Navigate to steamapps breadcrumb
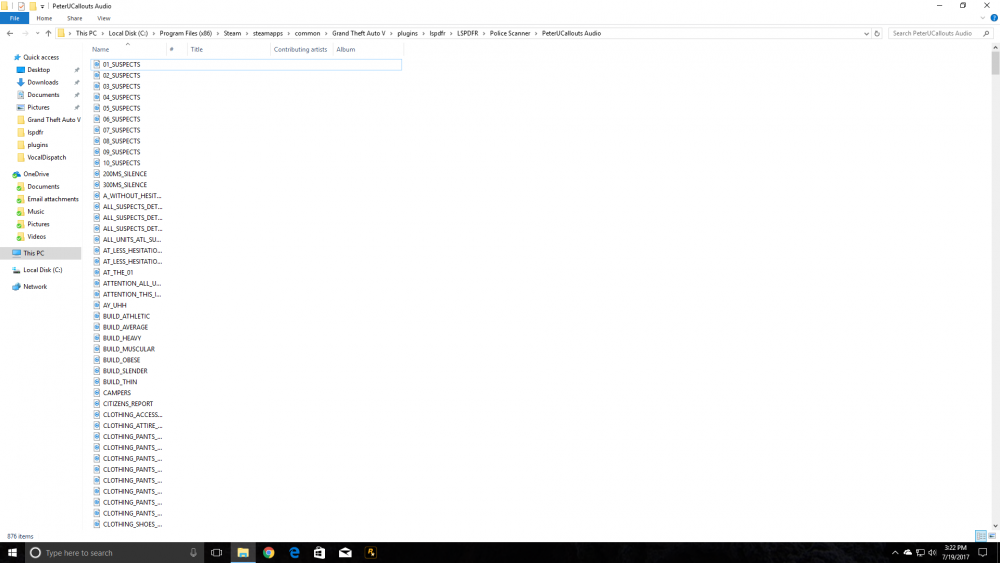The width and height of the screenshot is (1000, 563). click(x=268, y=33)
